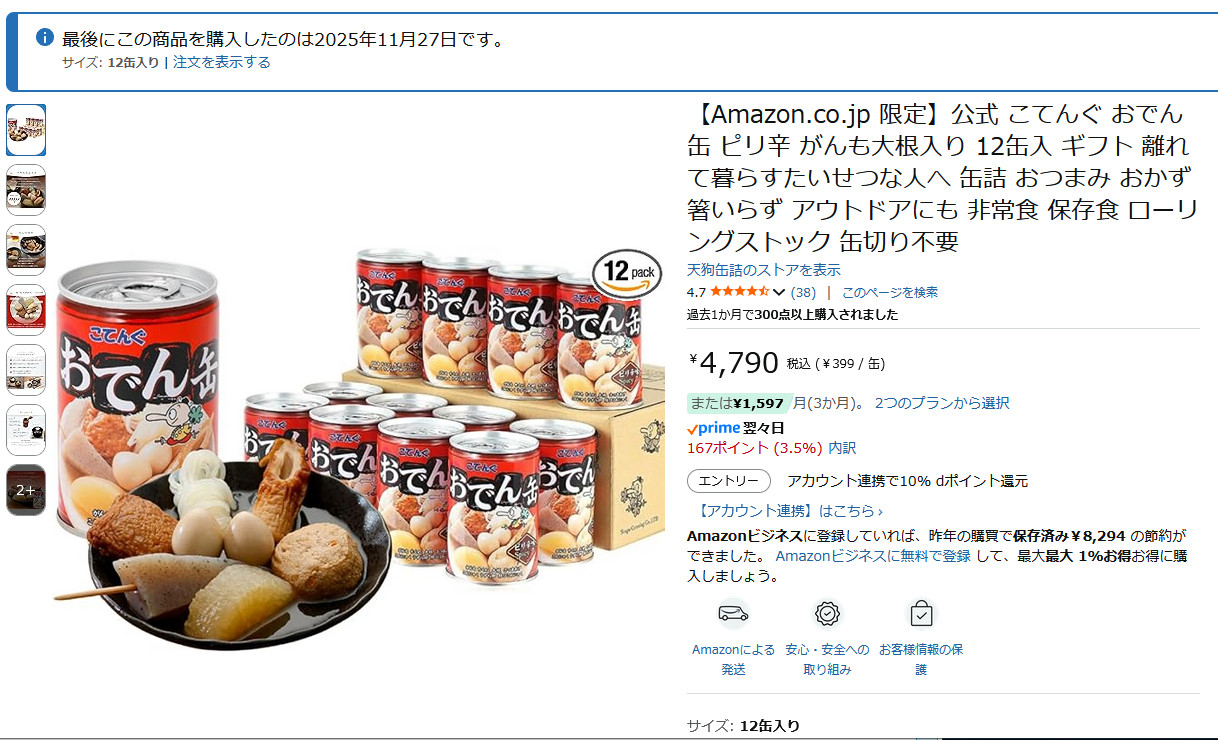Click the customer information protection icon
Image resolution: width=1218 pixels, height=740 pixels.
click(x=921, y=613)
